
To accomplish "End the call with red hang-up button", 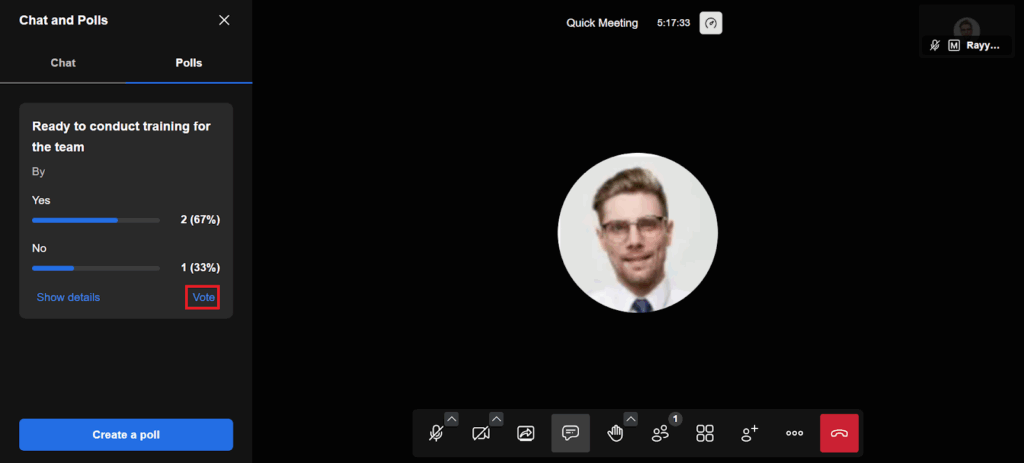I will (839, 434).
